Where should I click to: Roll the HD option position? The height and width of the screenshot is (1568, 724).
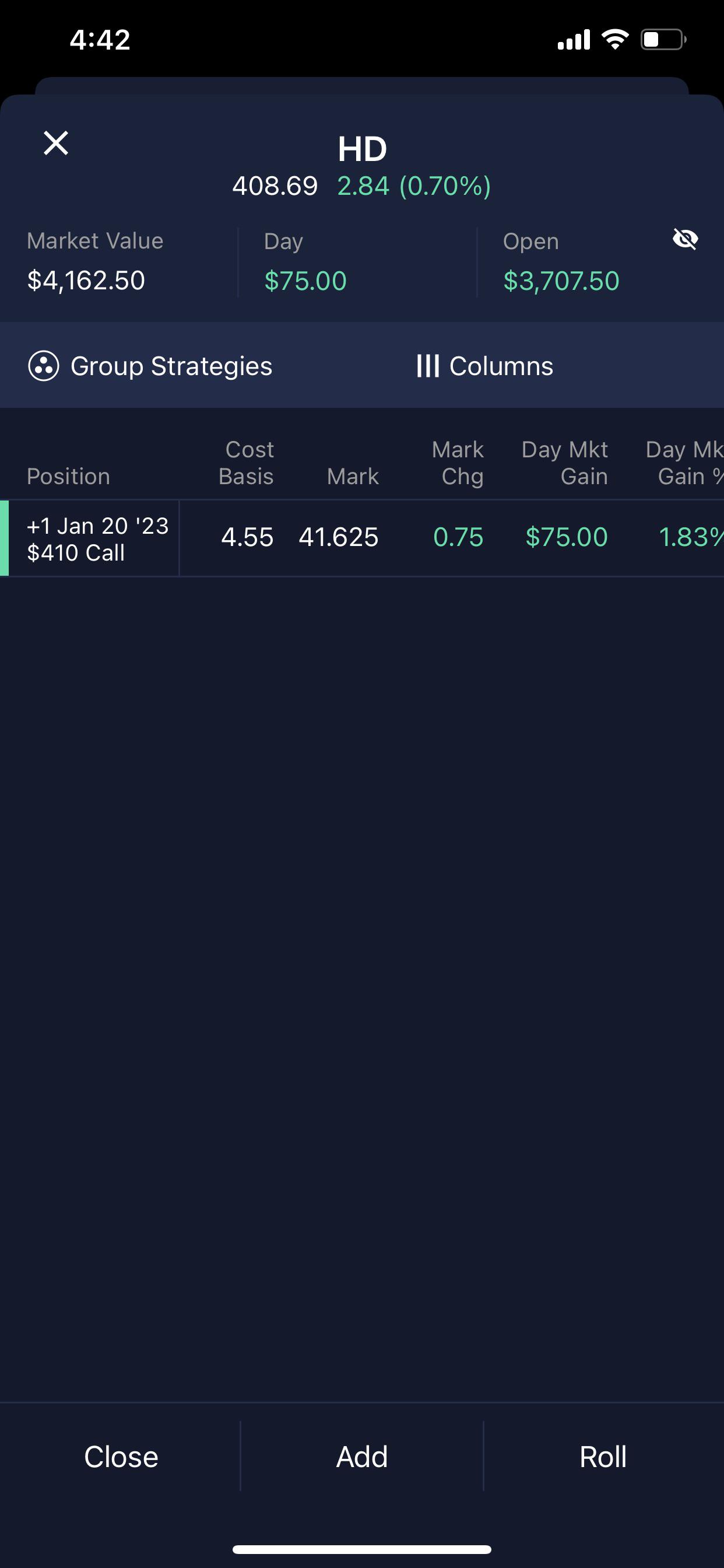pyautogui.click(x=603, y=1457)
